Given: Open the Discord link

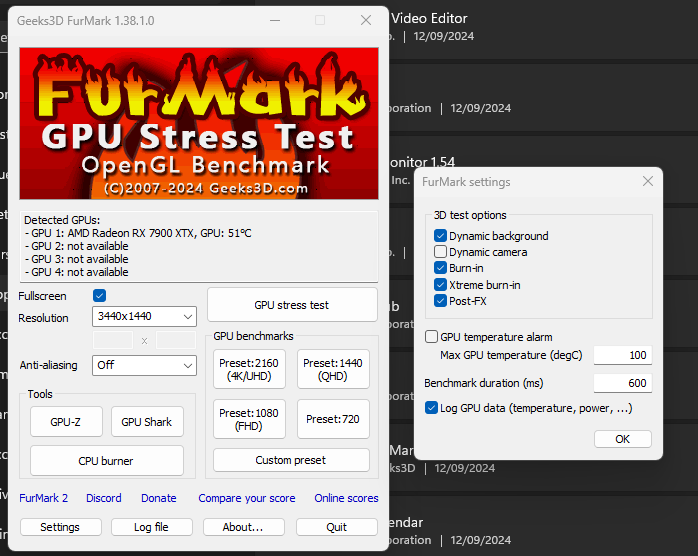Looking at the screenshot, I should (x=104, y=498).
